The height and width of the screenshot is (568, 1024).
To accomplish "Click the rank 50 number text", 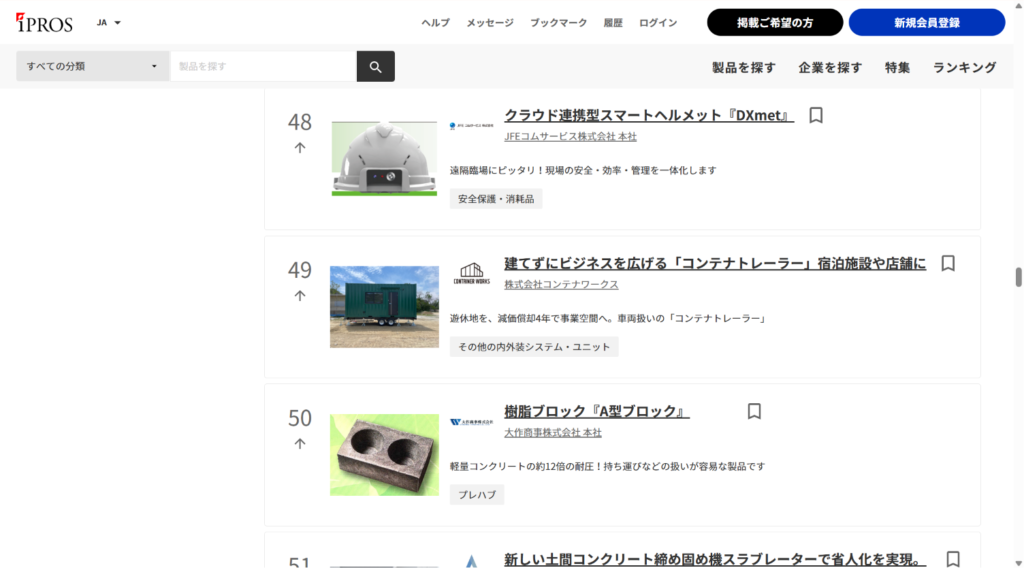I will 300,418.
